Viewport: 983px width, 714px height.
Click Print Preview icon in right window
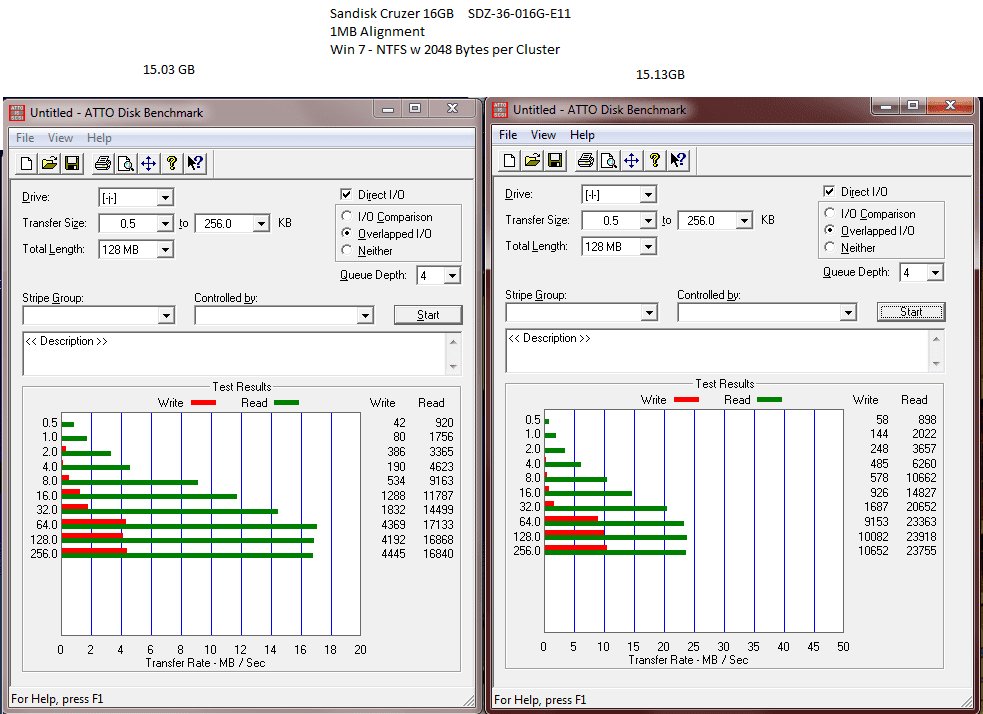coord(609,160)
